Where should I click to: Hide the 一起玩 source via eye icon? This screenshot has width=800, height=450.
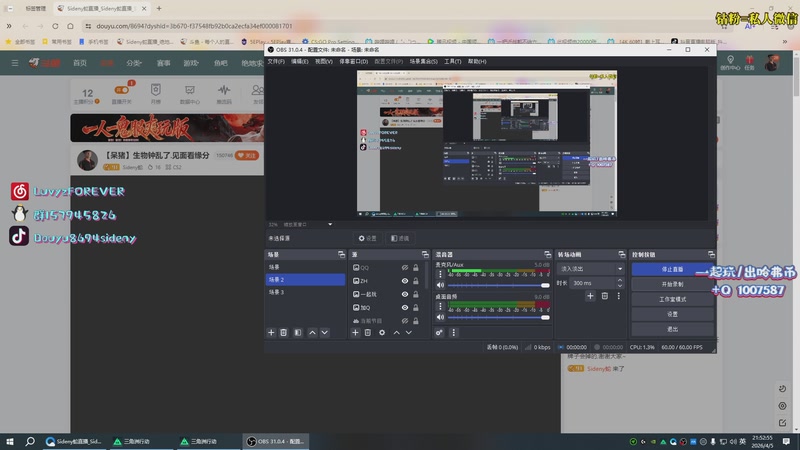tap(405, 294)
